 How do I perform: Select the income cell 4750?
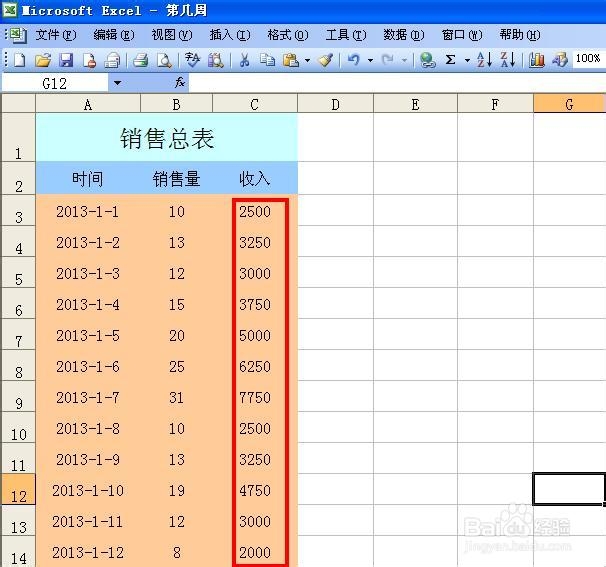tap(255, 490)
